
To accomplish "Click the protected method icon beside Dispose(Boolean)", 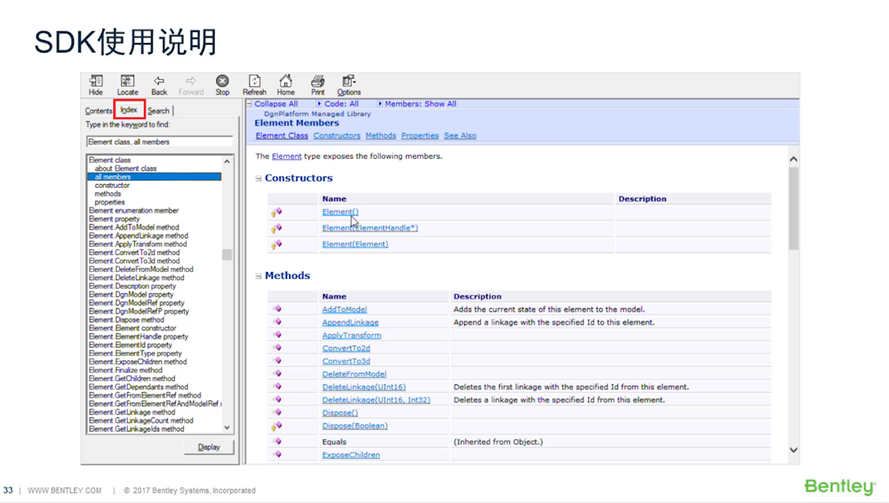I will [276, 426].
